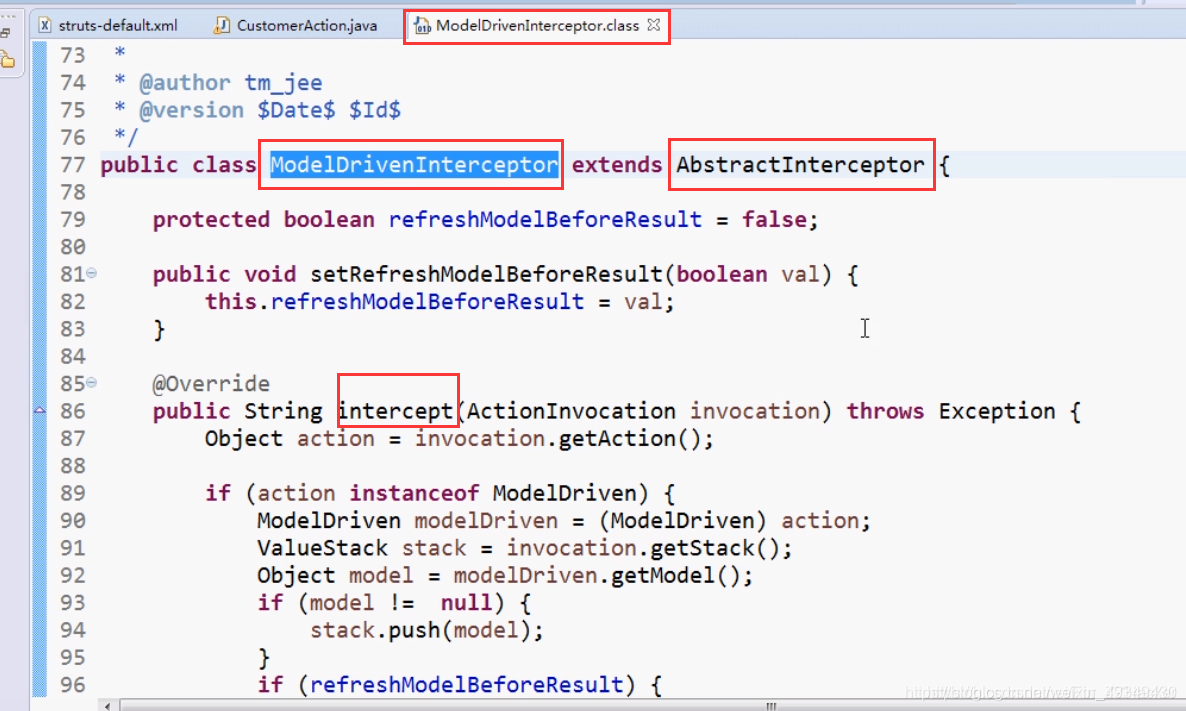Click the XML file icon on struts-default.xml tab
The image size is (1186, 711).
coord(45,26)
